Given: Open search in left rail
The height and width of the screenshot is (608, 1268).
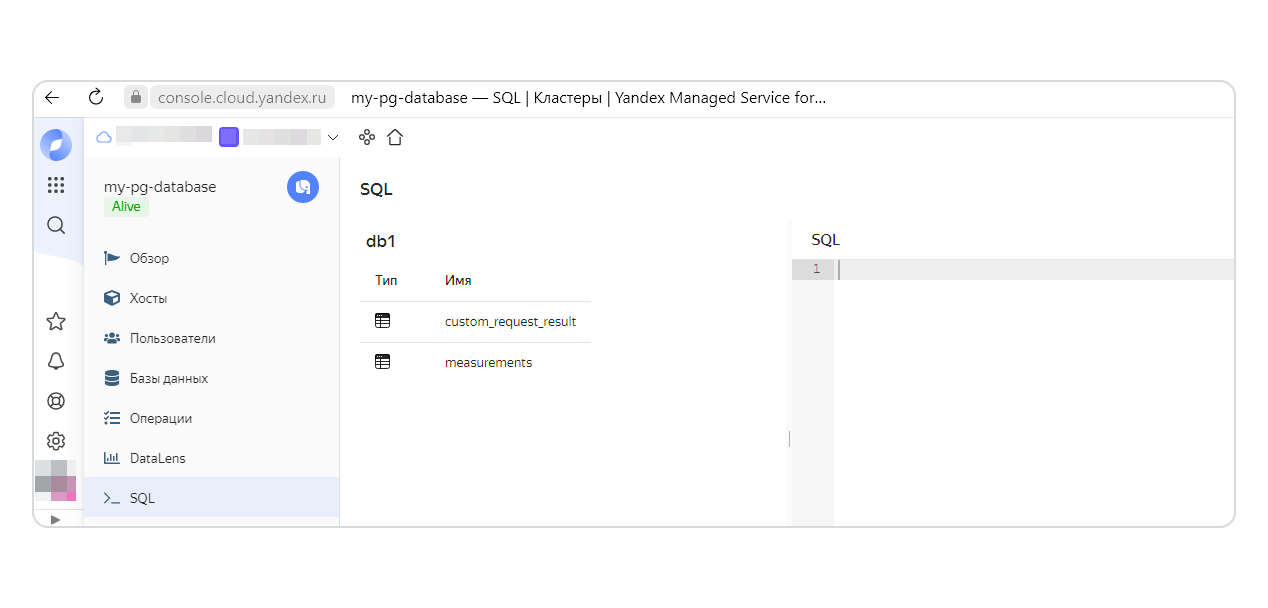Looking at the screenshot, I should (56, 225).
